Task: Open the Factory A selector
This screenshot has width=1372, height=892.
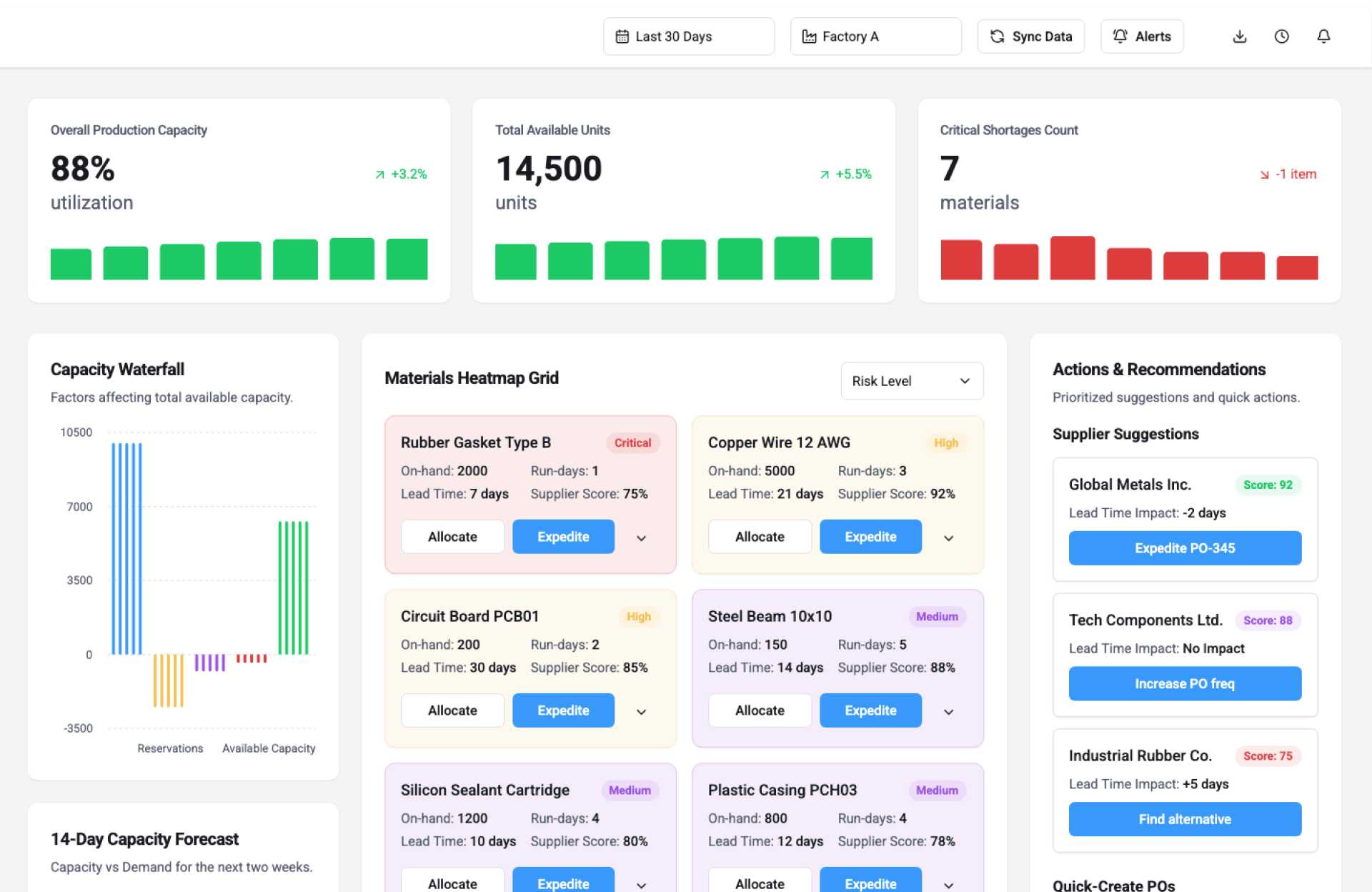Action: tap(875, 36)
